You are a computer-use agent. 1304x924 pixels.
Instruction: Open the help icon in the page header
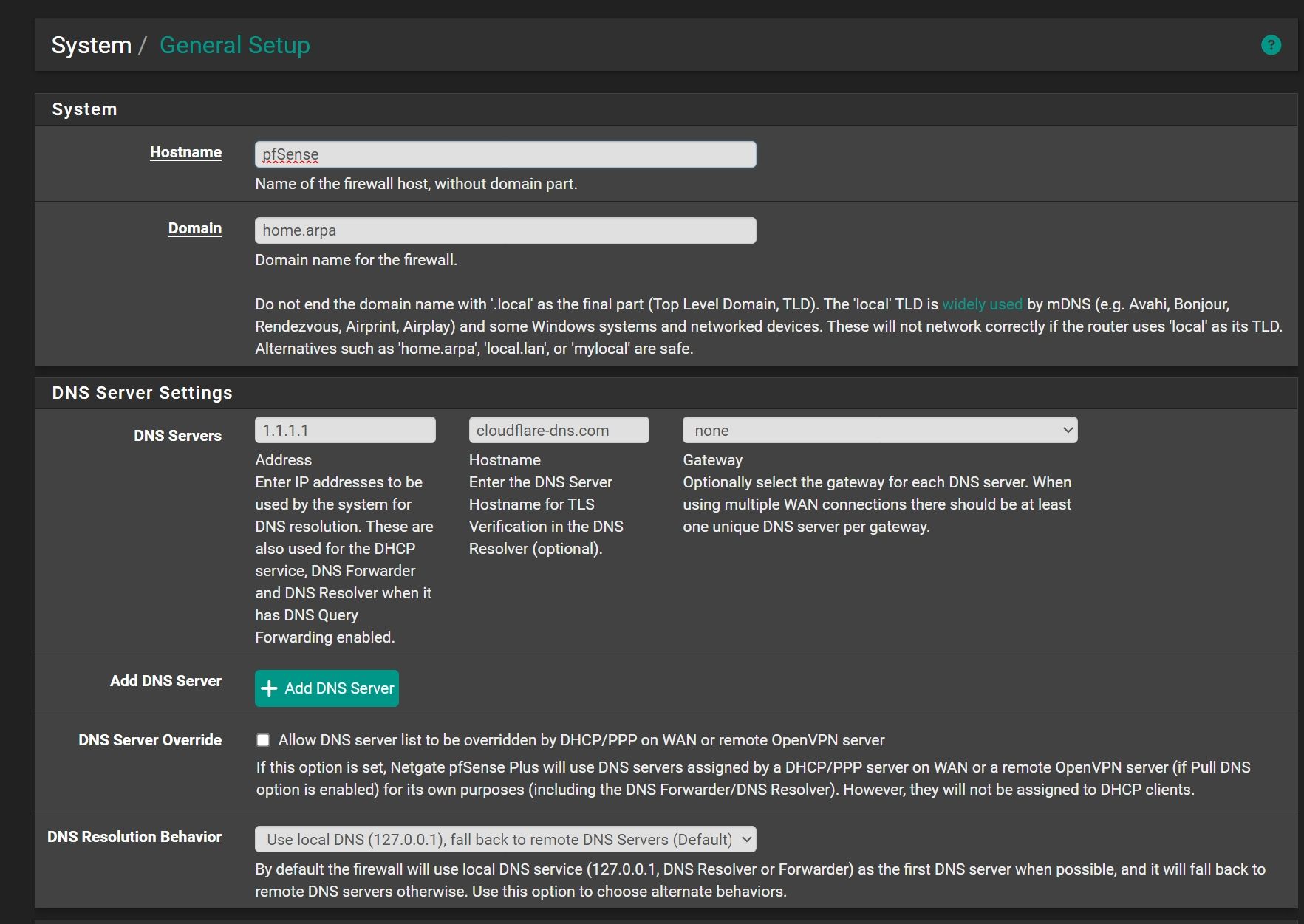[x=1271, y=45]
